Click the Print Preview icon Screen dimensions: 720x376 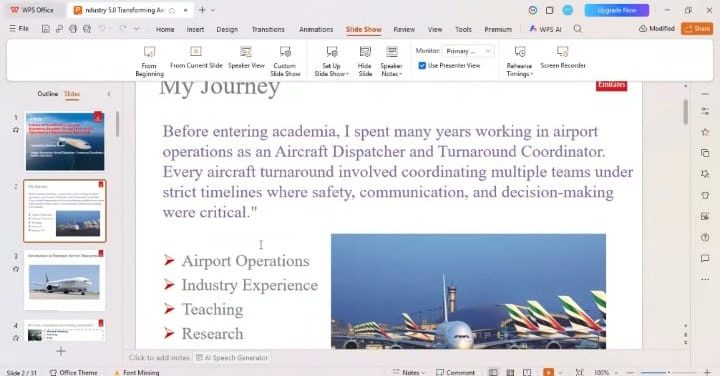pos(87,28)
